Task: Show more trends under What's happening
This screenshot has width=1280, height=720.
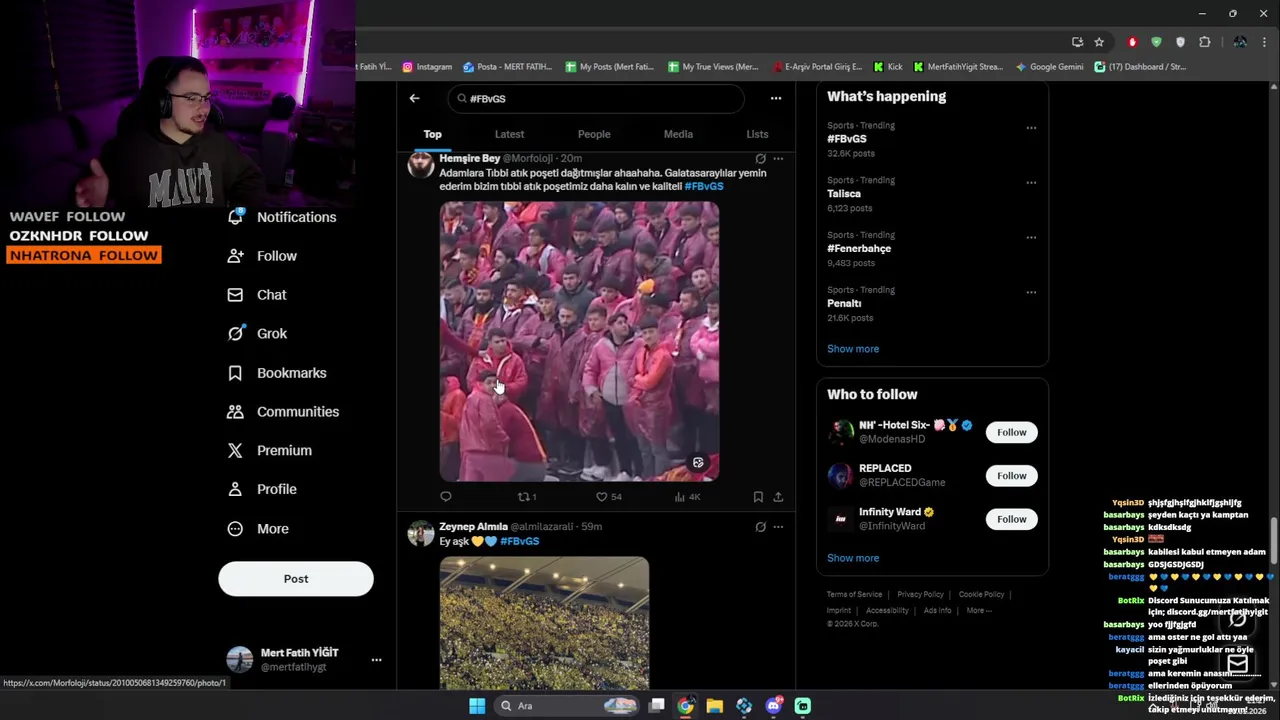Action: (x=853, y=349)
